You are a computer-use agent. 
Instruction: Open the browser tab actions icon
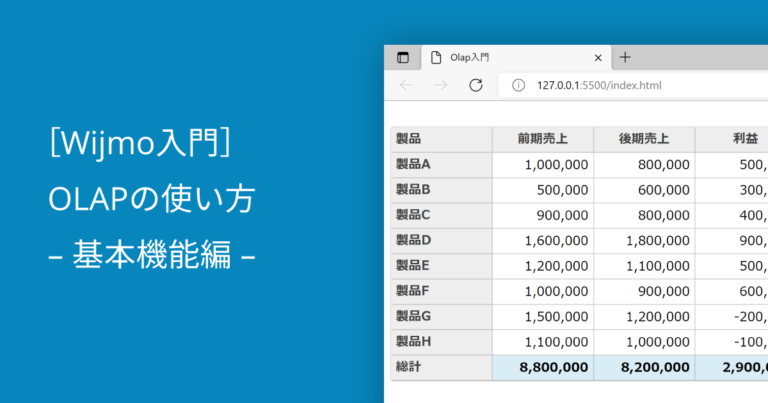click(x=403, y=58)
